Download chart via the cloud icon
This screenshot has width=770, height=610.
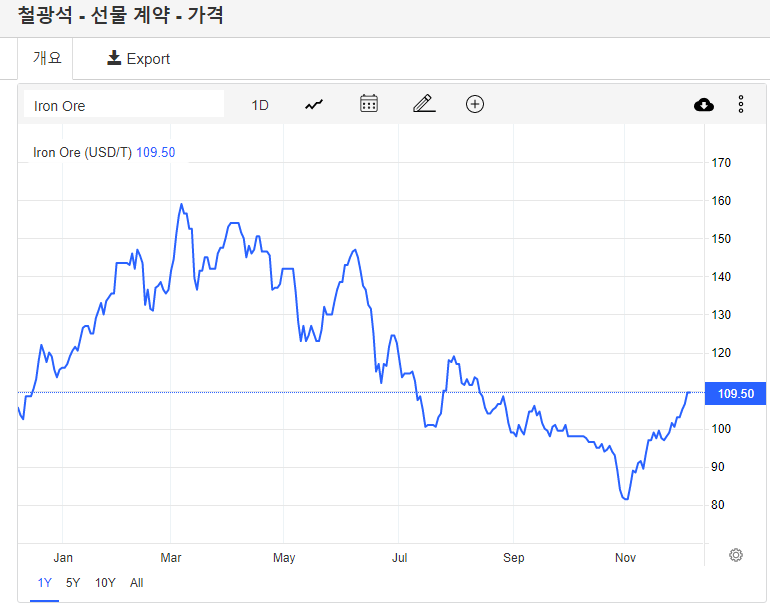[x=704, y=105]
